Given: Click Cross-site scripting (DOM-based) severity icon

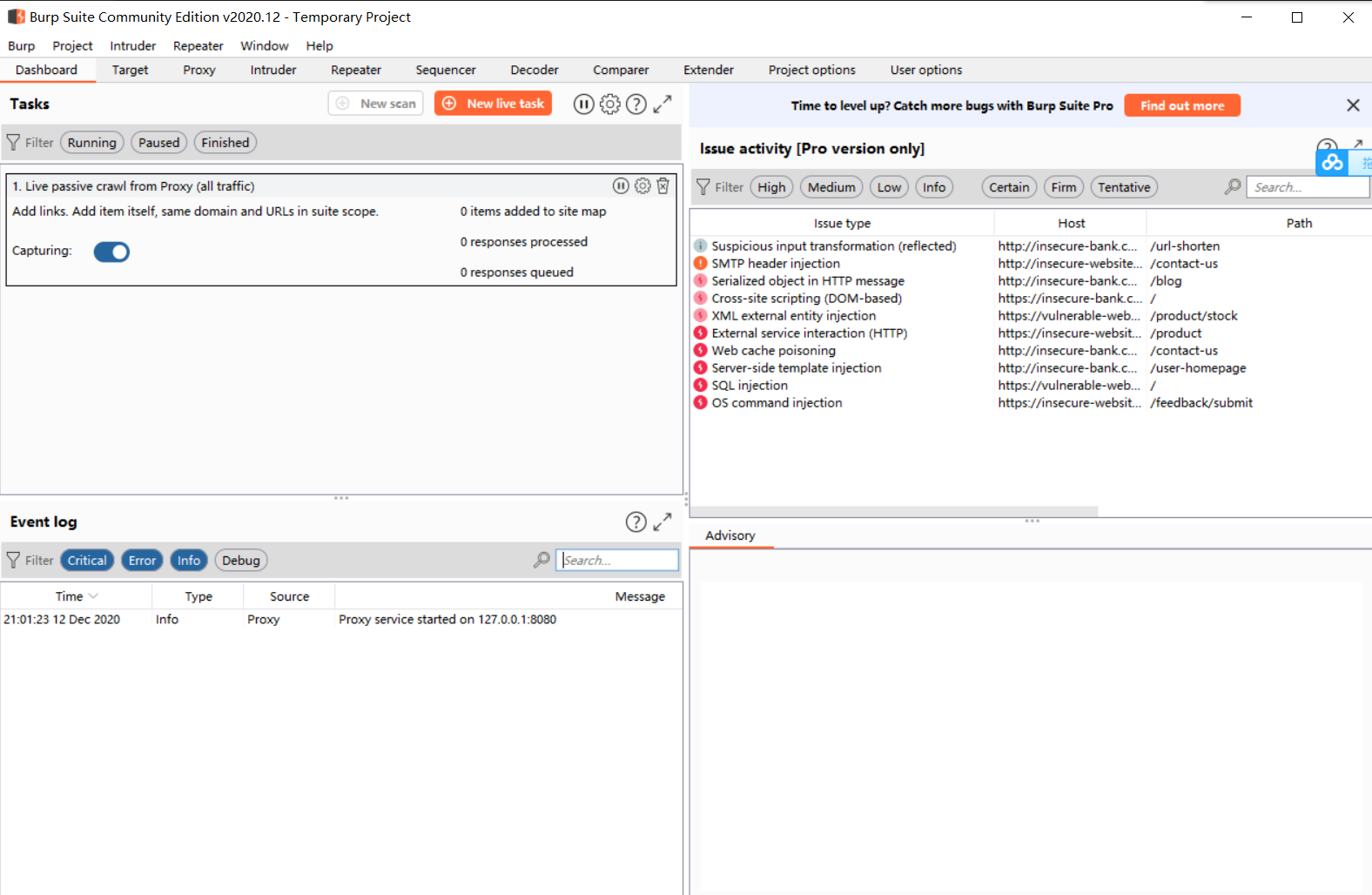Looking at the screenshot, I should tap(700, 298).
